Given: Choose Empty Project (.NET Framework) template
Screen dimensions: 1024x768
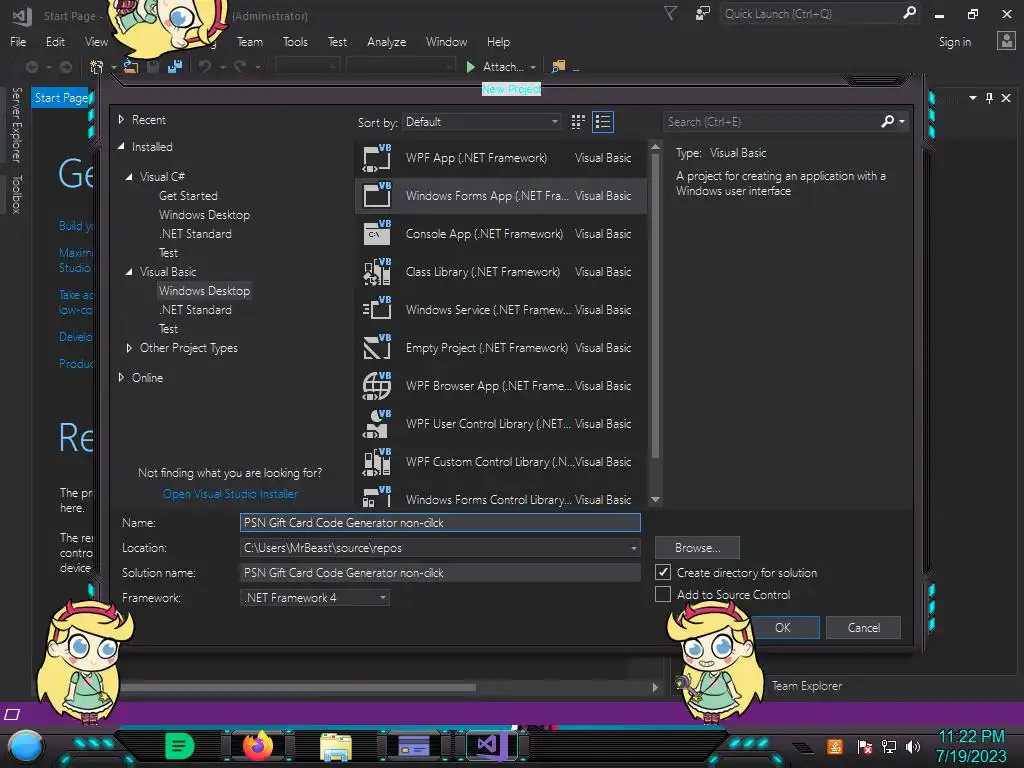Looking at the screenshot, I should coord(500,348).
